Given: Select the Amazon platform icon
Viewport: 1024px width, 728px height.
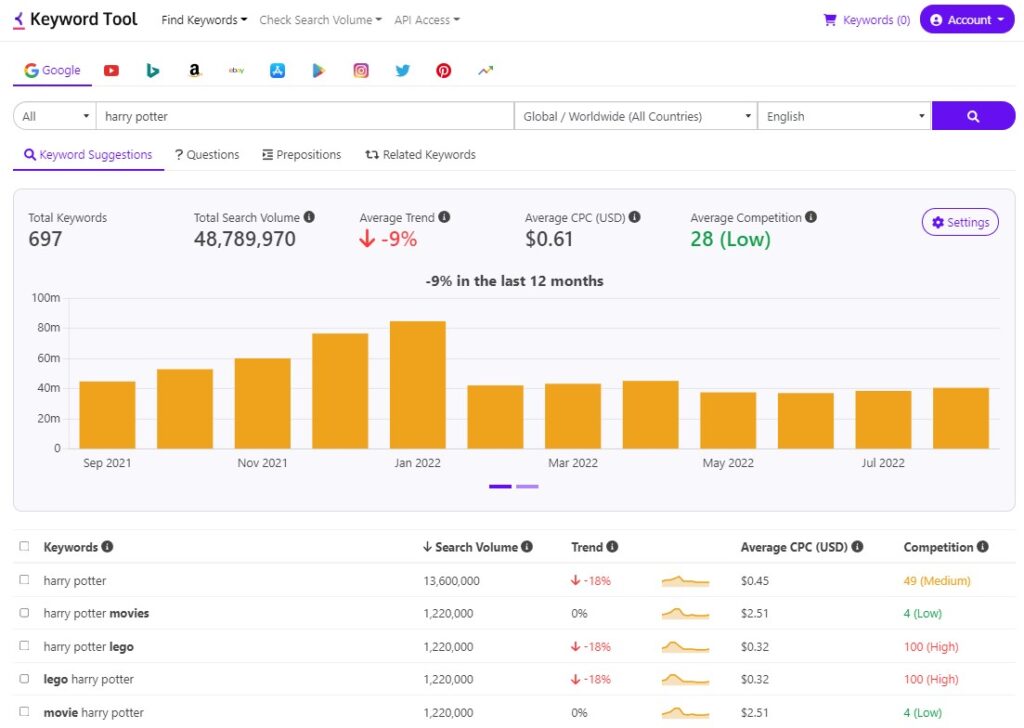Looking at the screenshot, I should click(195, 71).
